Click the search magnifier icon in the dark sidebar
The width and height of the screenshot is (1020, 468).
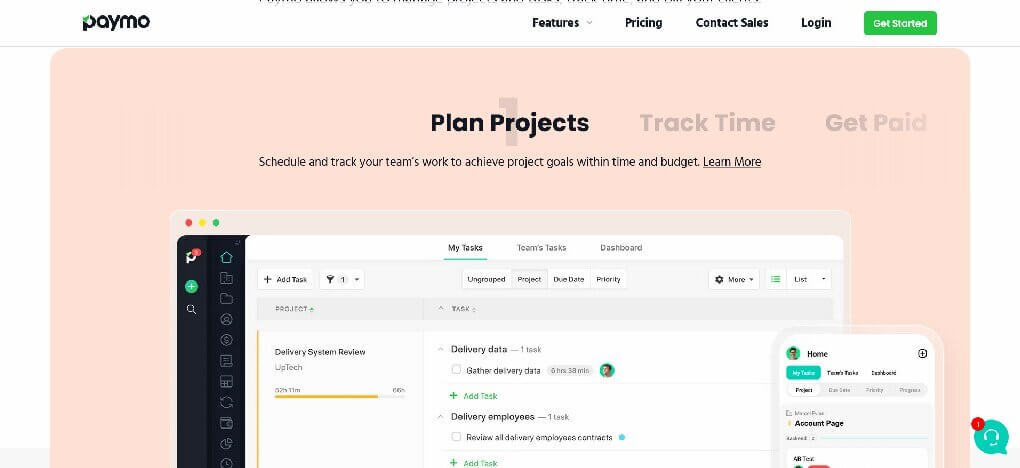pos(191,310)
